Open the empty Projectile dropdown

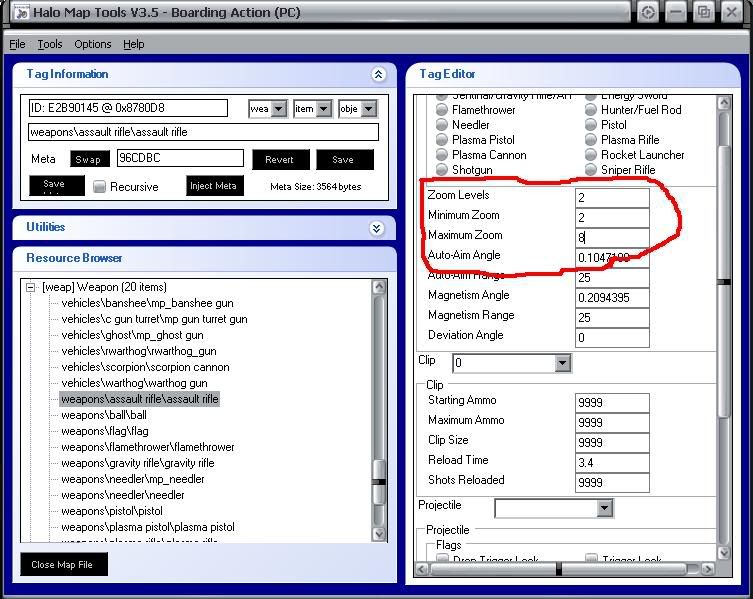605,508
